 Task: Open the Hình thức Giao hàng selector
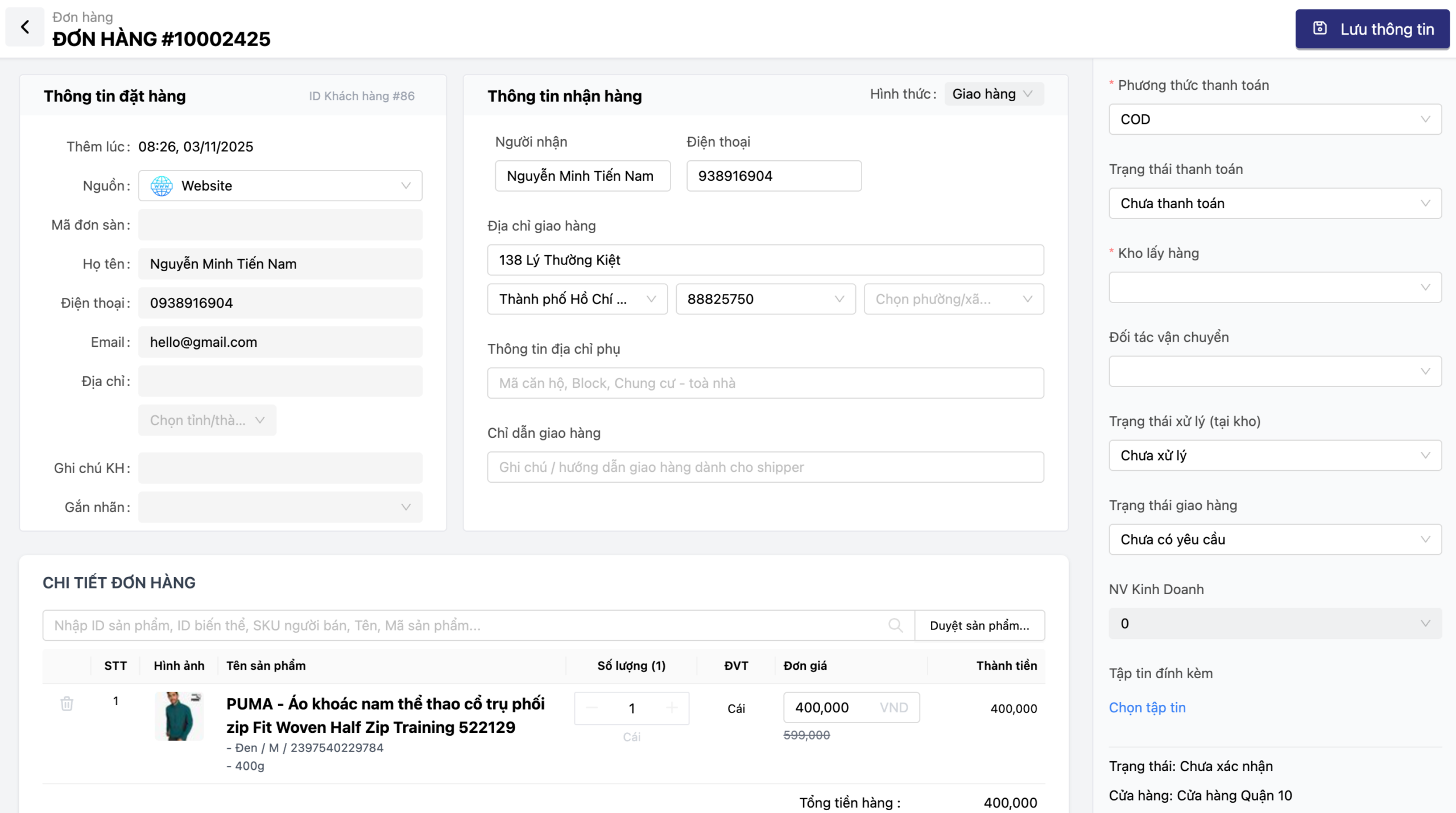coord(993,94)
